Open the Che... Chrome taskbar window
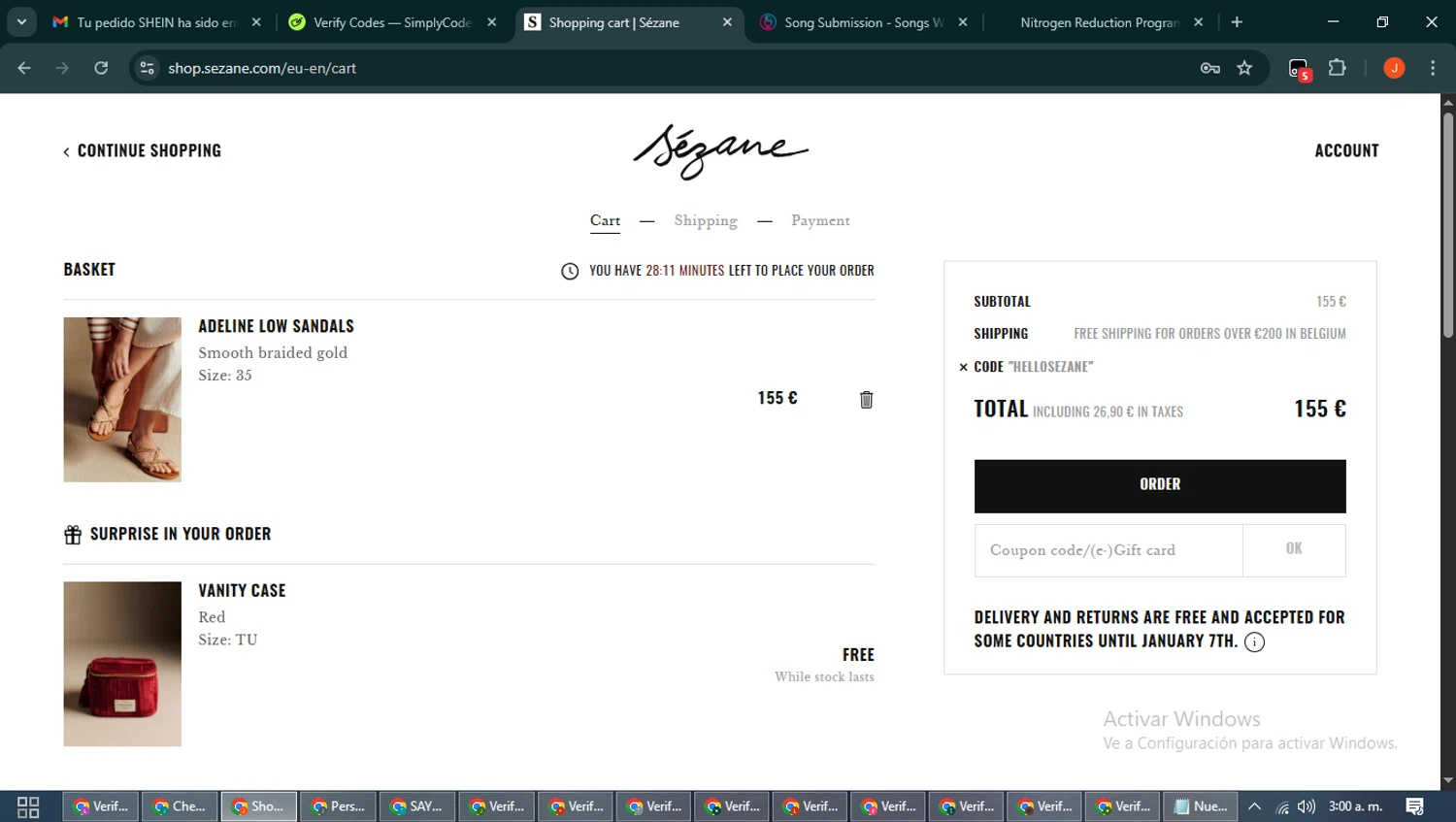 (180, 806)
